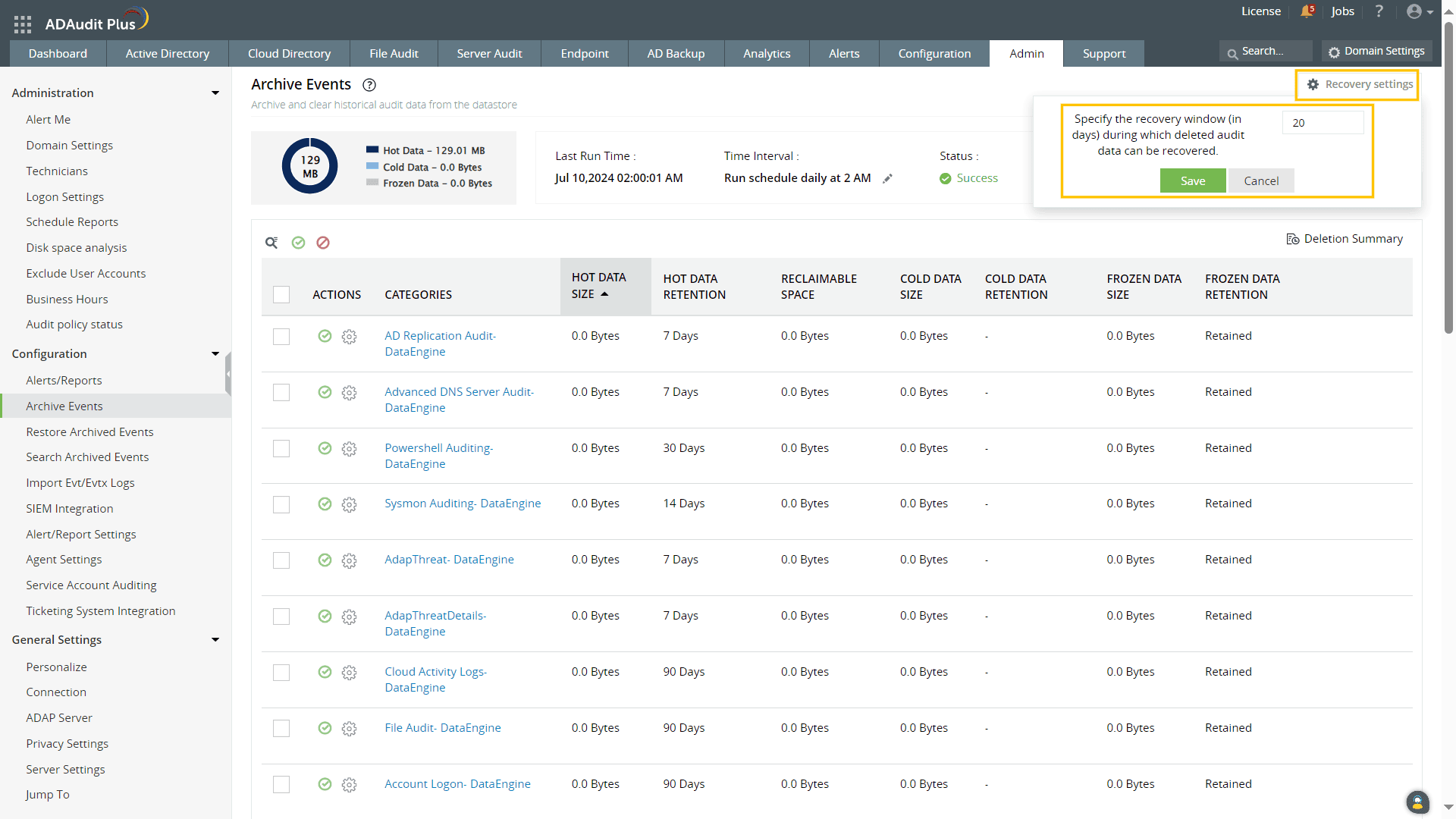
Task: Click the green enable archiving toolbar icon
Action: coord(298,243)
